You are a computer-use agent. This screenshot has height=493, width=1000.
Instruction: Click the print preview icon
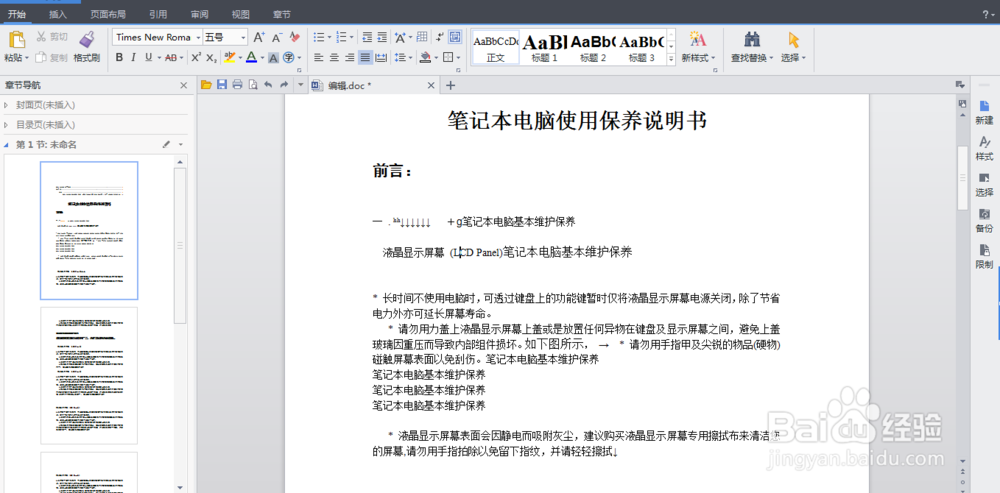[253, 84]
